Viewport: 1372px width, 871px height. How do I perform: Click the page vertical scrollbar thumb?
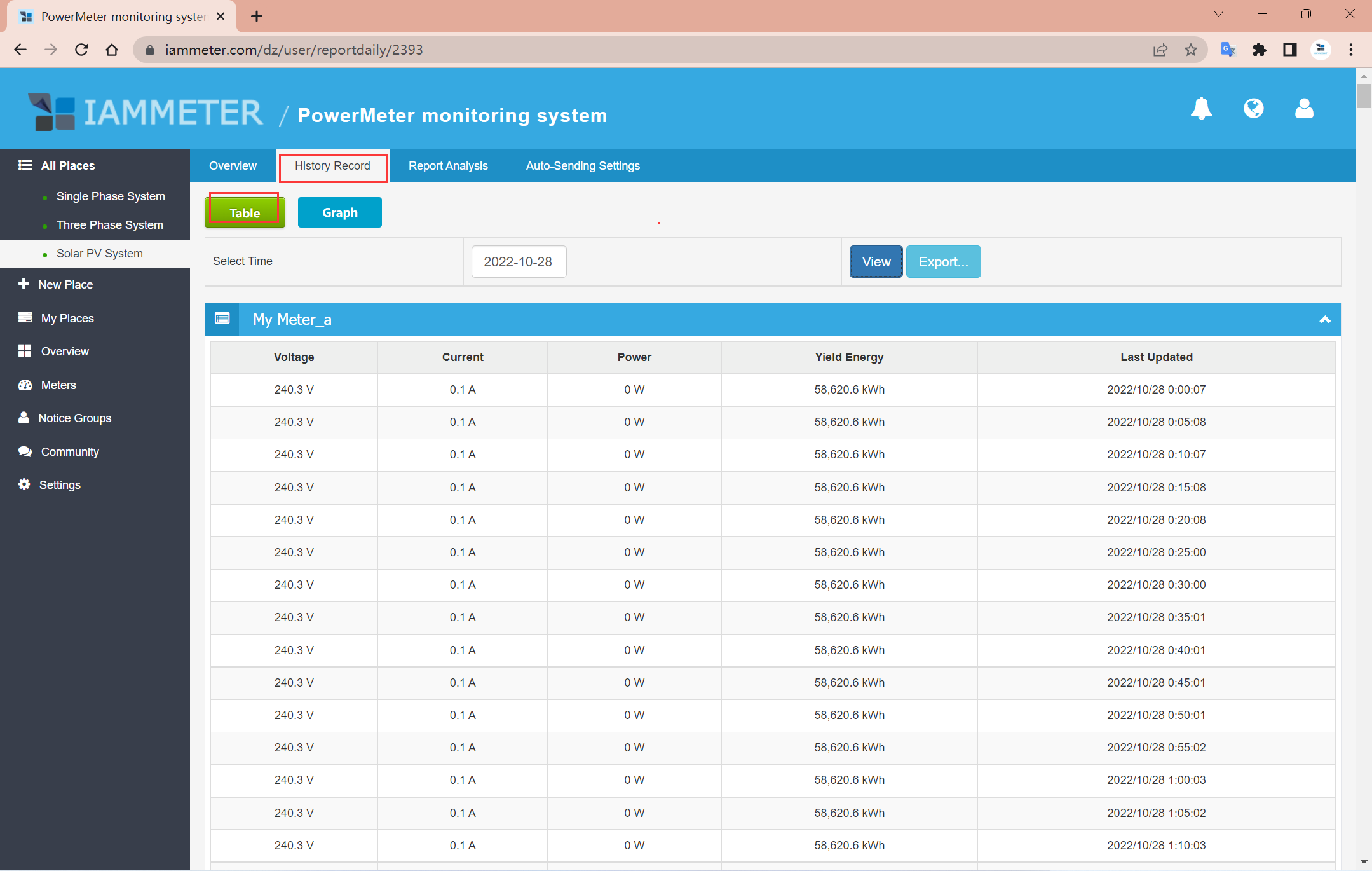point(1364,96)
